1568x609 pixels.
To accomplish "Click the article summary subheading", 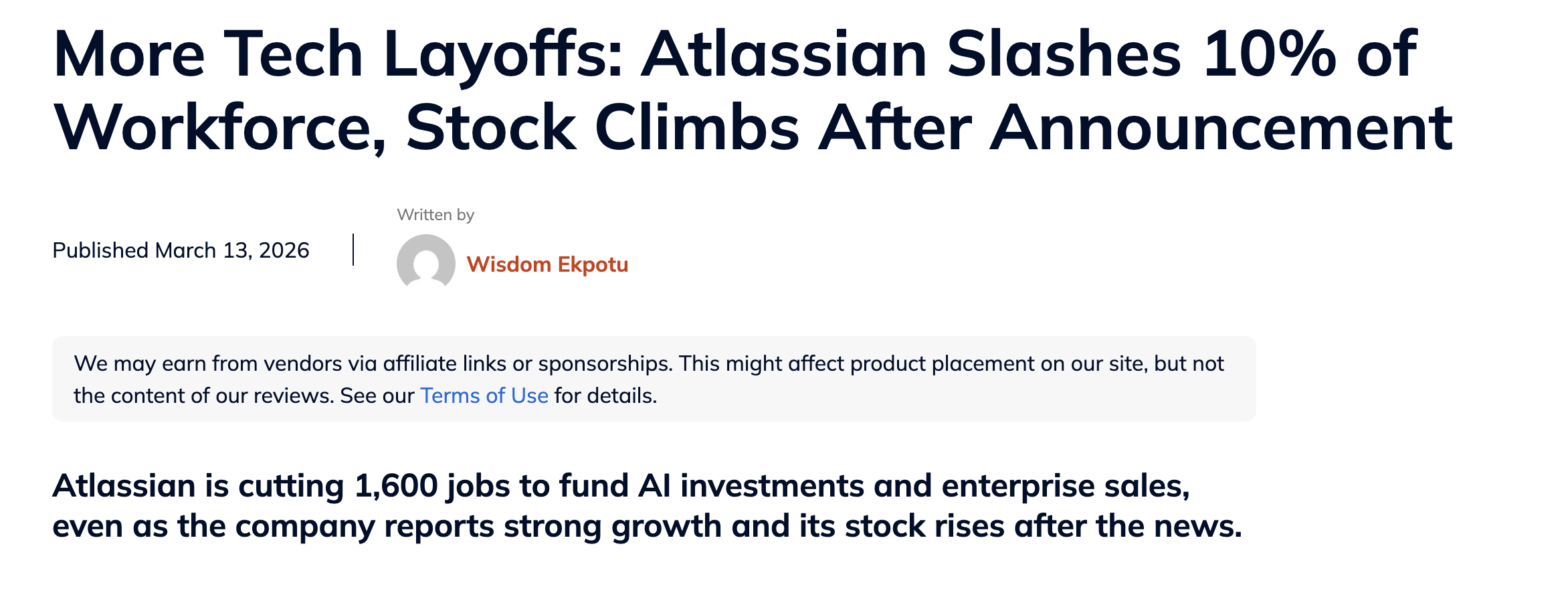I will (646, 505).
